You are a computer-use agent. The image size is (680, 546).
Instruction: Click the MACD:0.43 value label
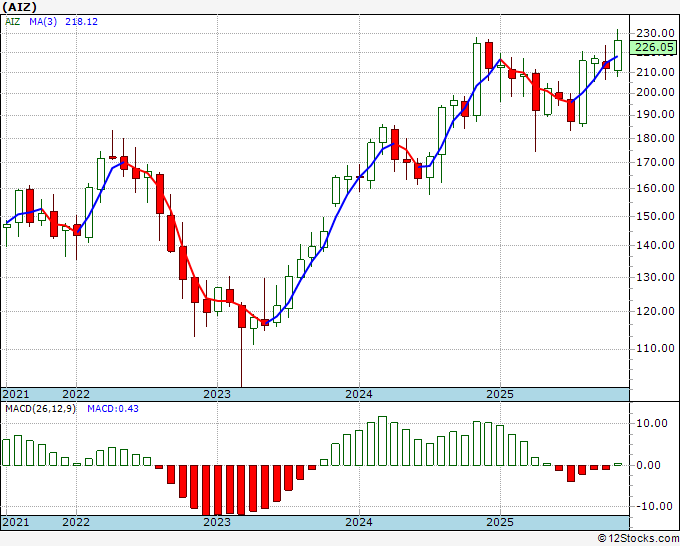click(x=113, y=409)
